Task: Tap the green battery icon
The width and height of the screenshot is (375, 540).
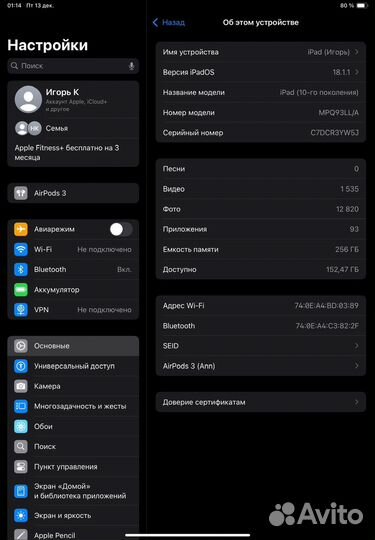Action: tap(21, 290)
